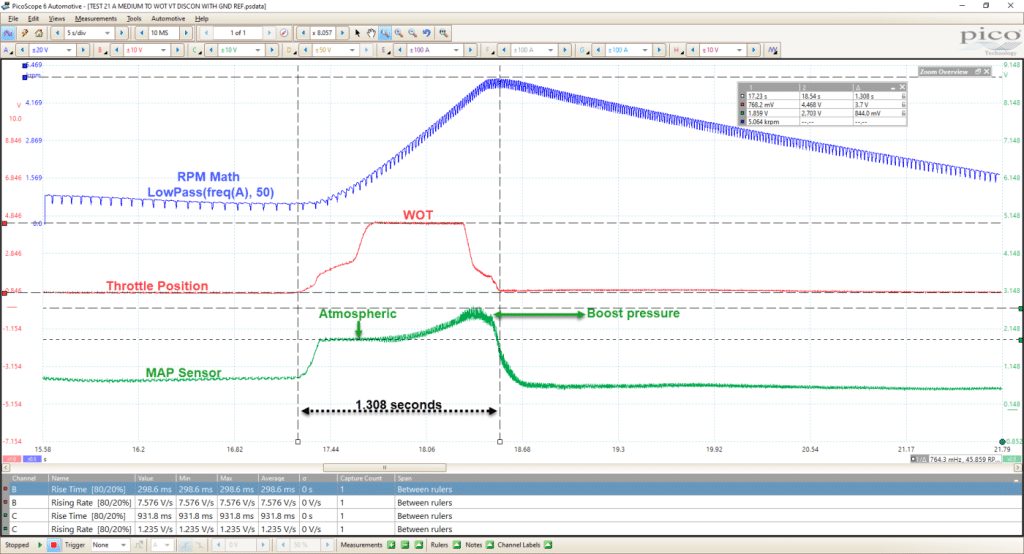Open the 10 MS samples dropdown field
Screen dimensions: 1024x554
(163, 33)
